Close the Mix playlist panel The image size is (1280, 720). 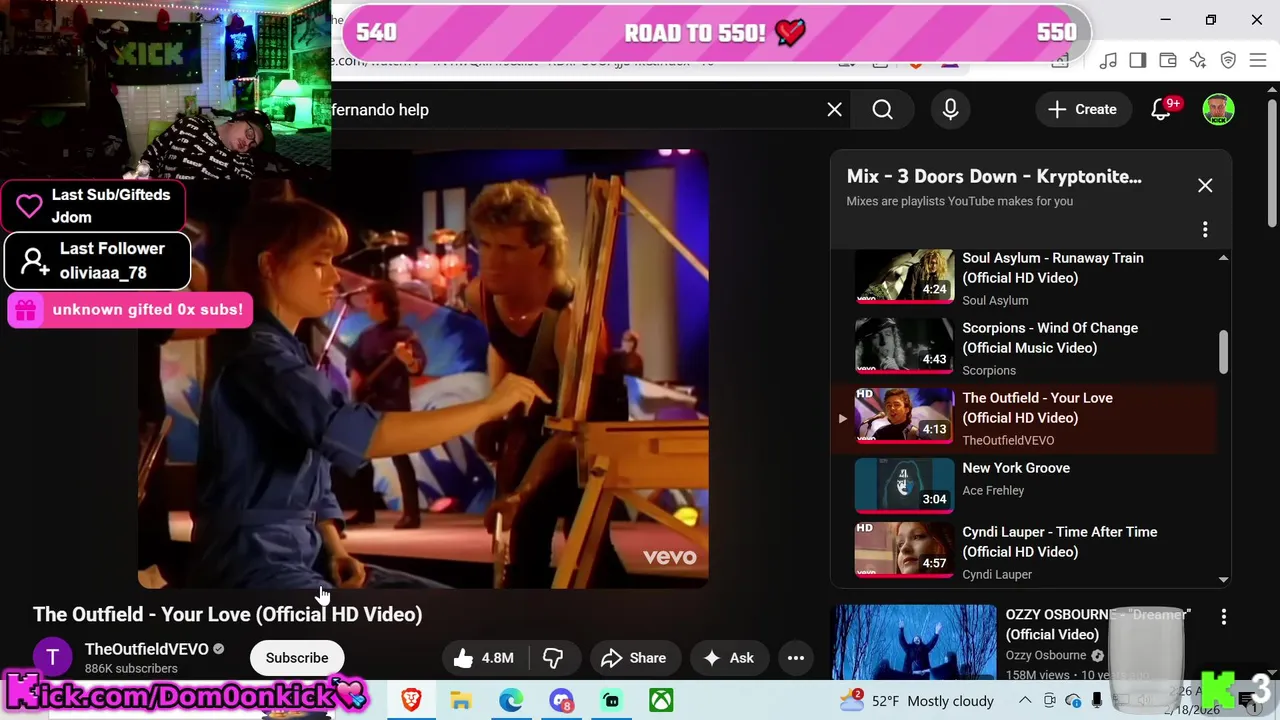[x=1205, y=186]
